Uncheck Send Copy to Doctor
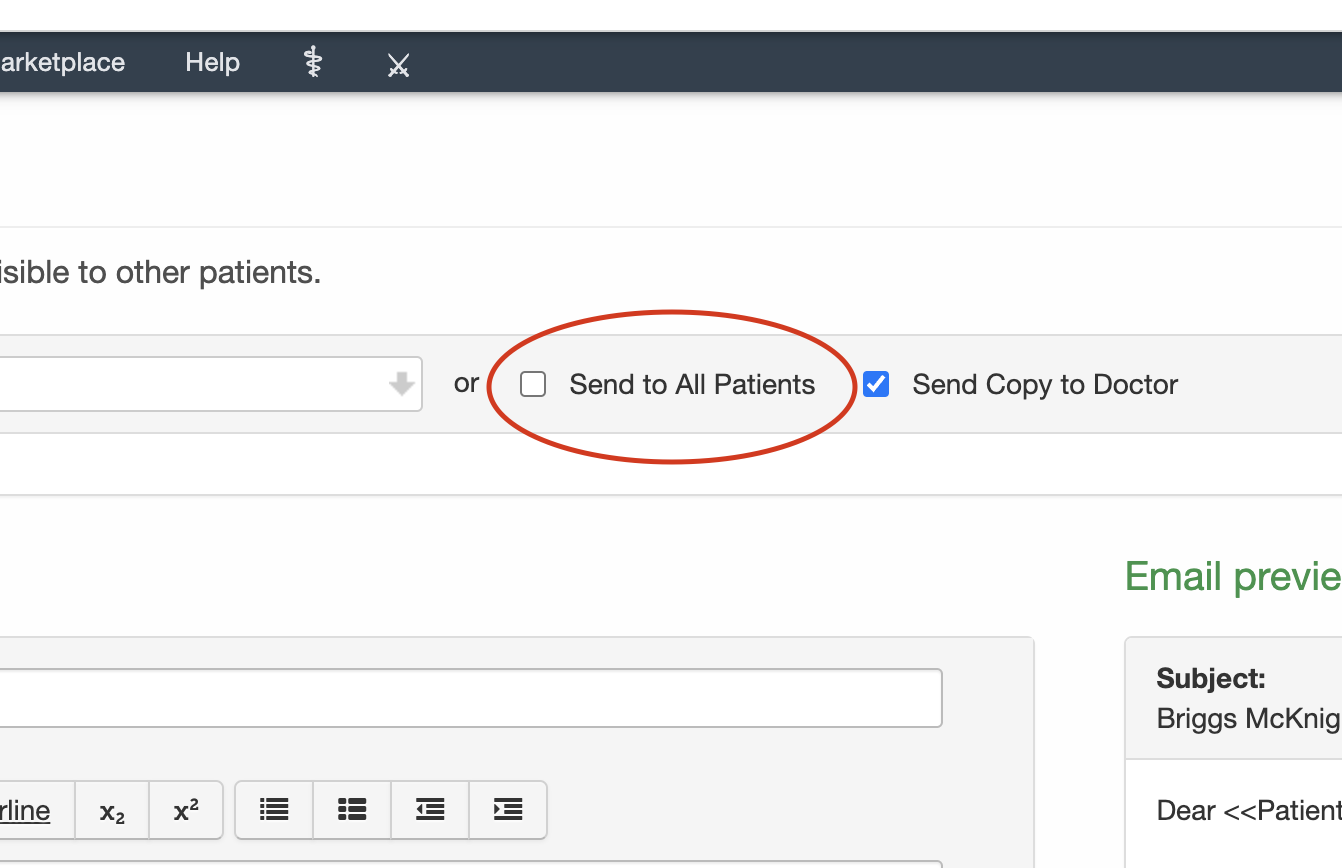Viewport: 1342px width, 868px height. [876, 384]
